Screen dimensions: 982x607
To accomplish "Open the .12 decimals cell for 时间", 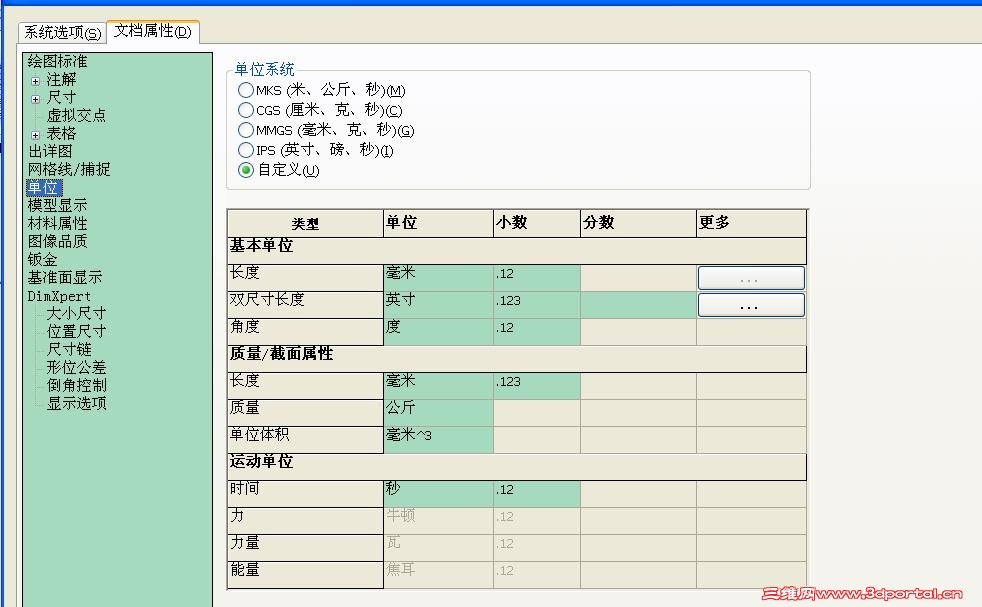I will 537,494.
